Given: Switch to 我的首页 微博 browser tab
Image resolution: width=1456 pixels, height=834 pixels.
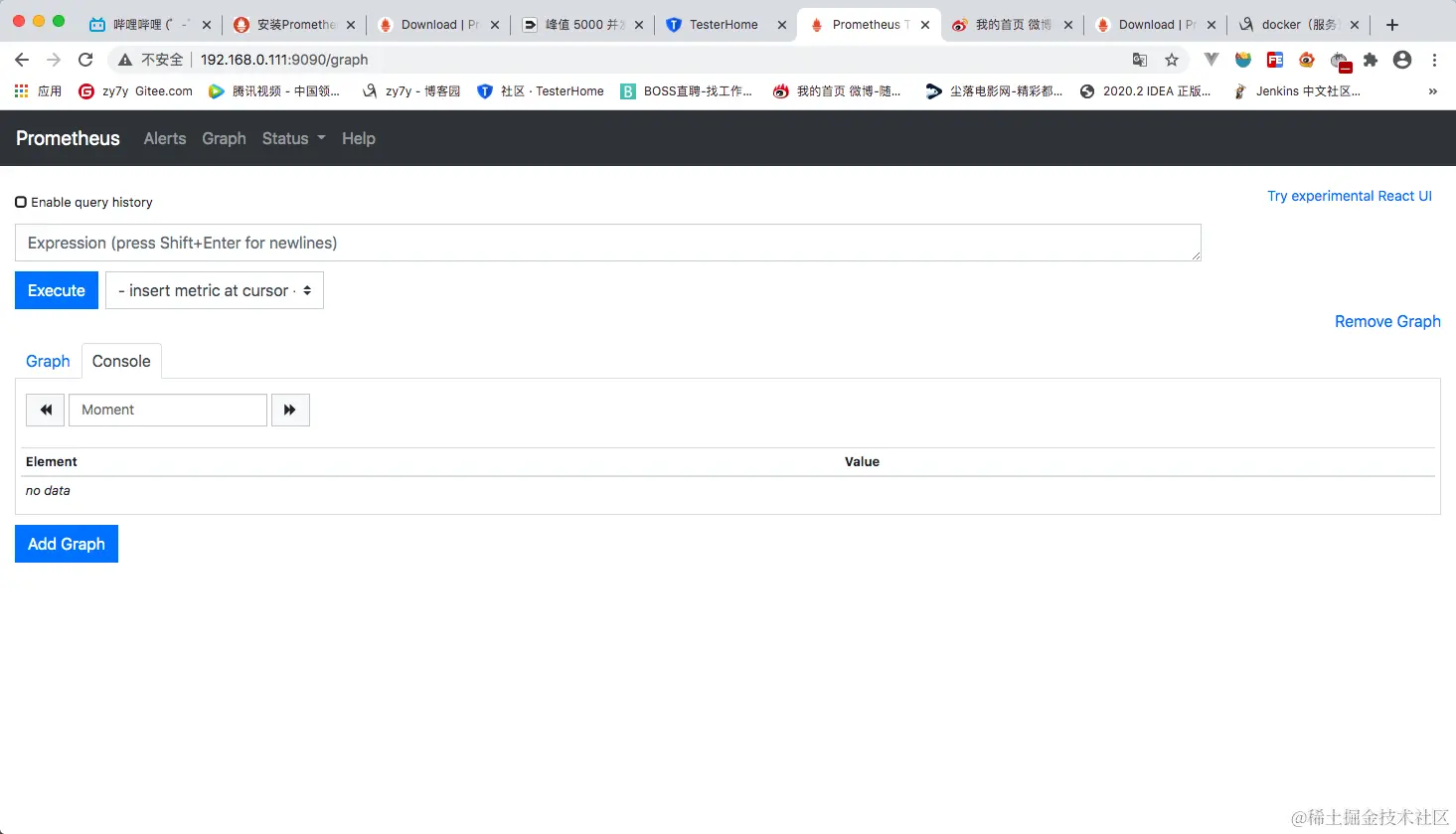Looking at the screenshot, I should (x=1013, y=25).
